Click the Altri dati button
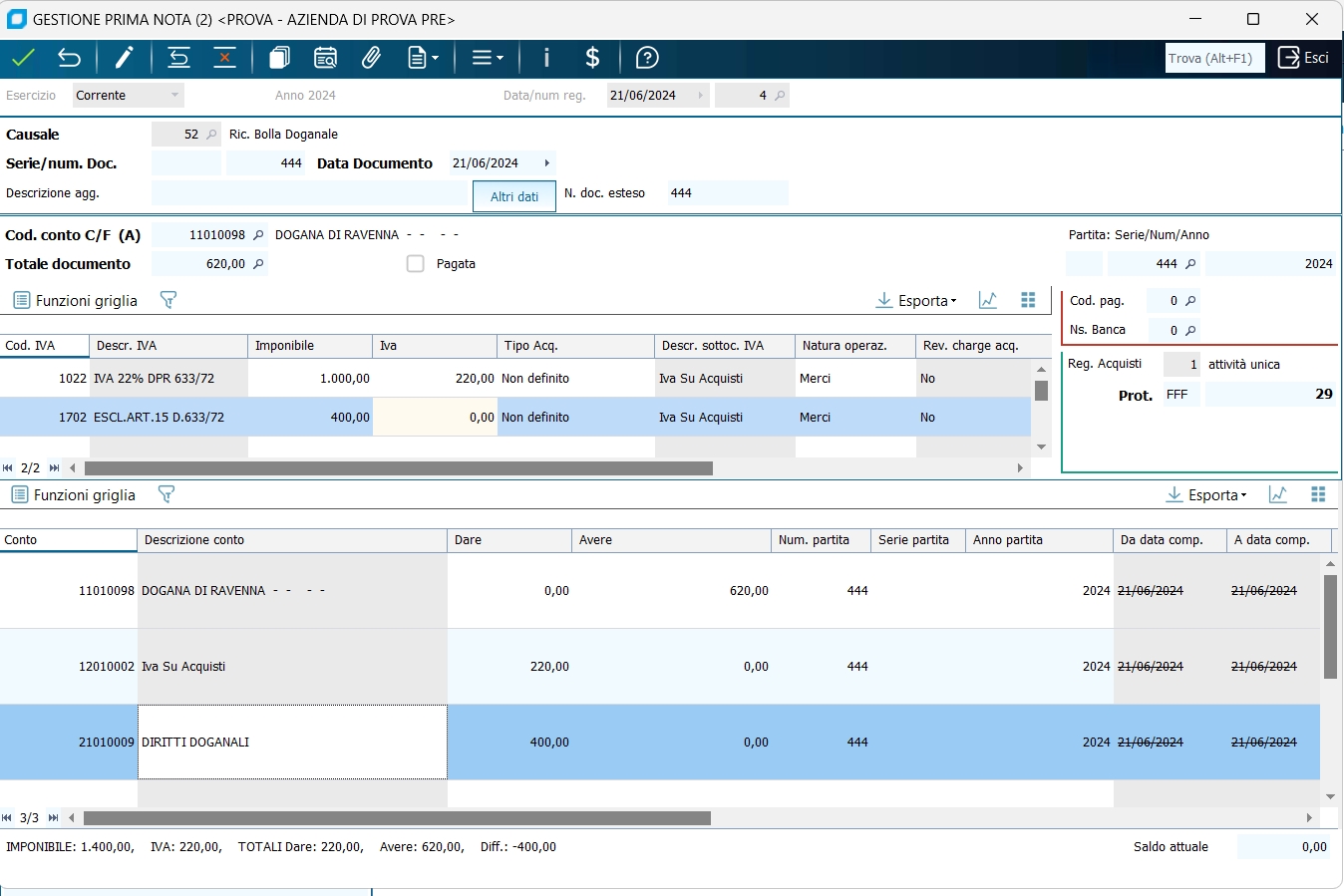 point(513,196)
